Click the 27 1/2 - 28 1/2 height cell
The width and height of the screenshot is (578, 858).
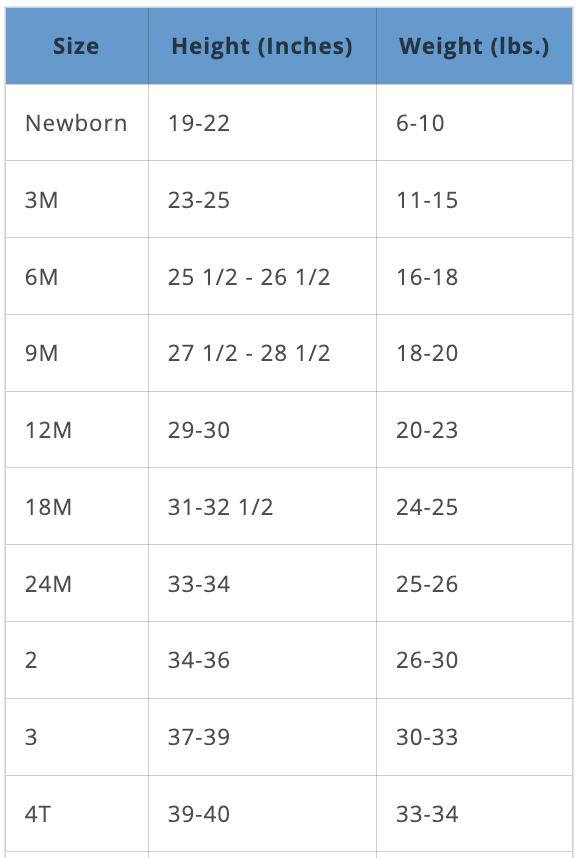pos(262,353)
